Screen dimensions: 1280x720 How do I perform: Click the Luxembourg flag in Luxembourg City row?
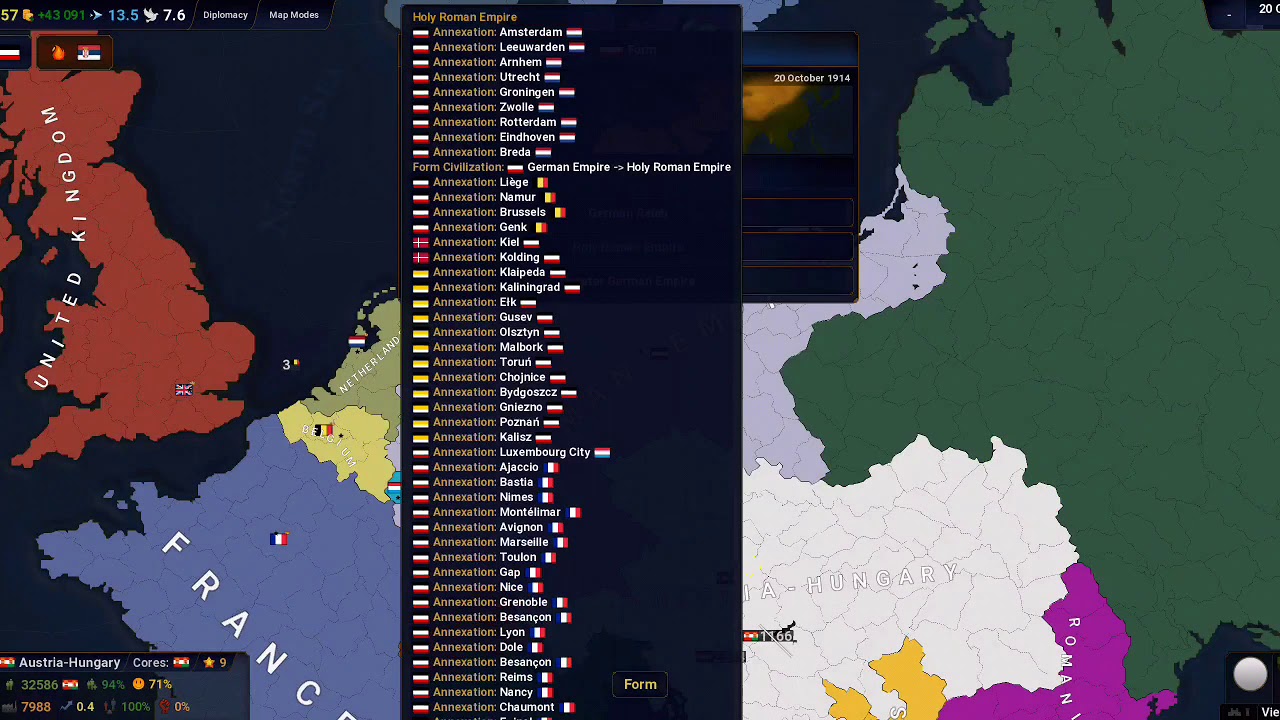pos(602,452)
